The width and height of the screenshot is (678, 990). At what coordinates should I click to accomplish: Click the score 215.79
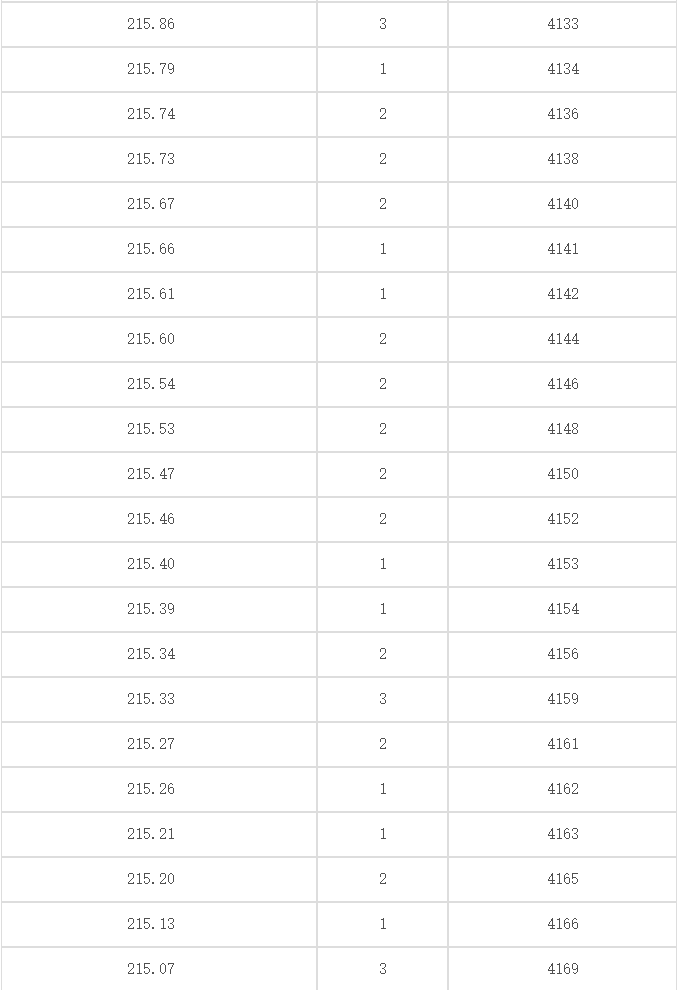[x=151, y=69]
